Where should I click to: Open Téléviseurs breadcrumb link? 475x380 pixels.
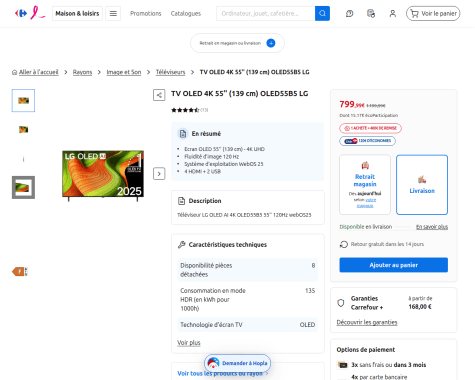[x=170, y=72]
